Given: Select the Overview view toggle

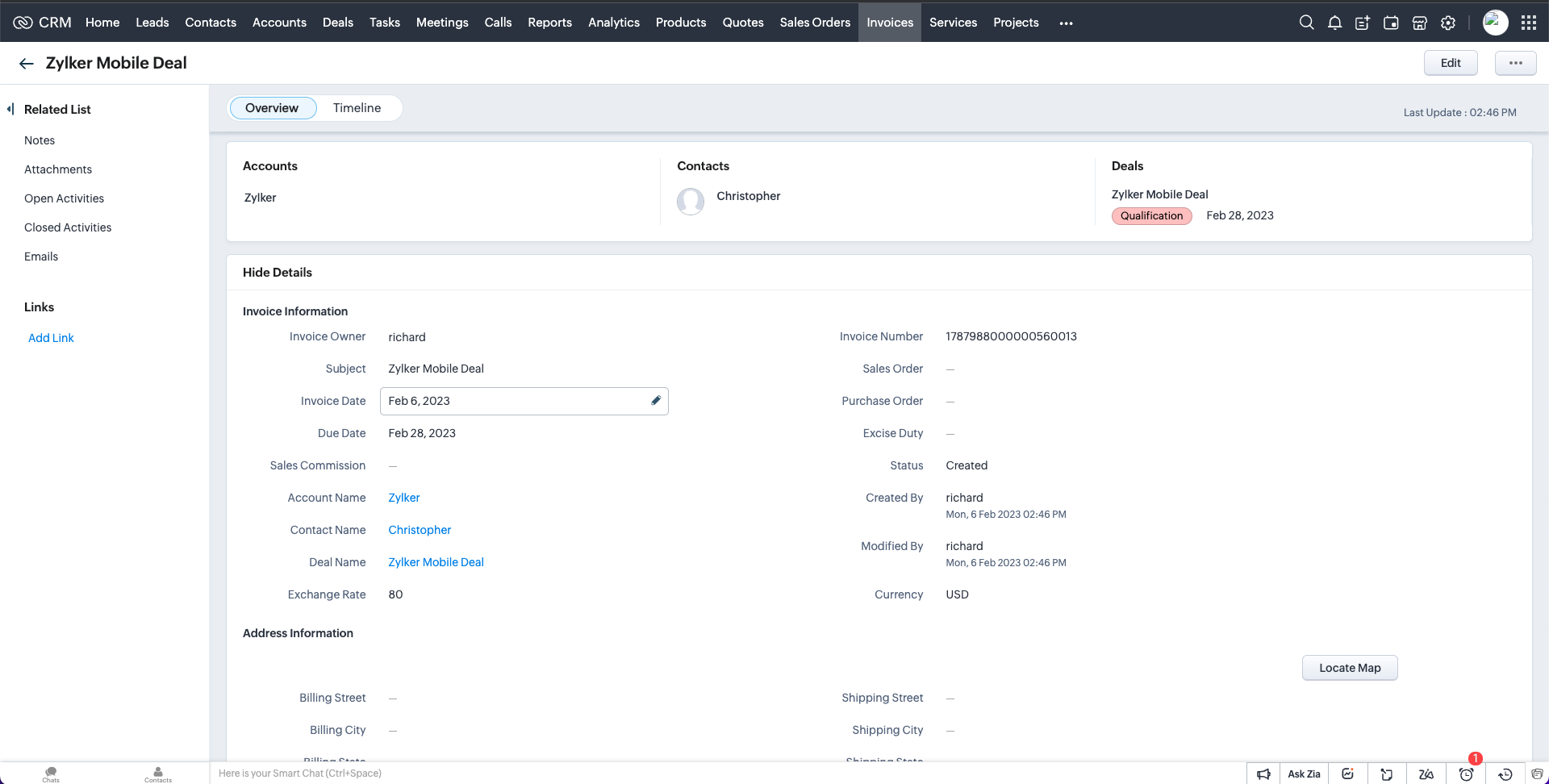Looking at the screenshot, I should [272, 108].
